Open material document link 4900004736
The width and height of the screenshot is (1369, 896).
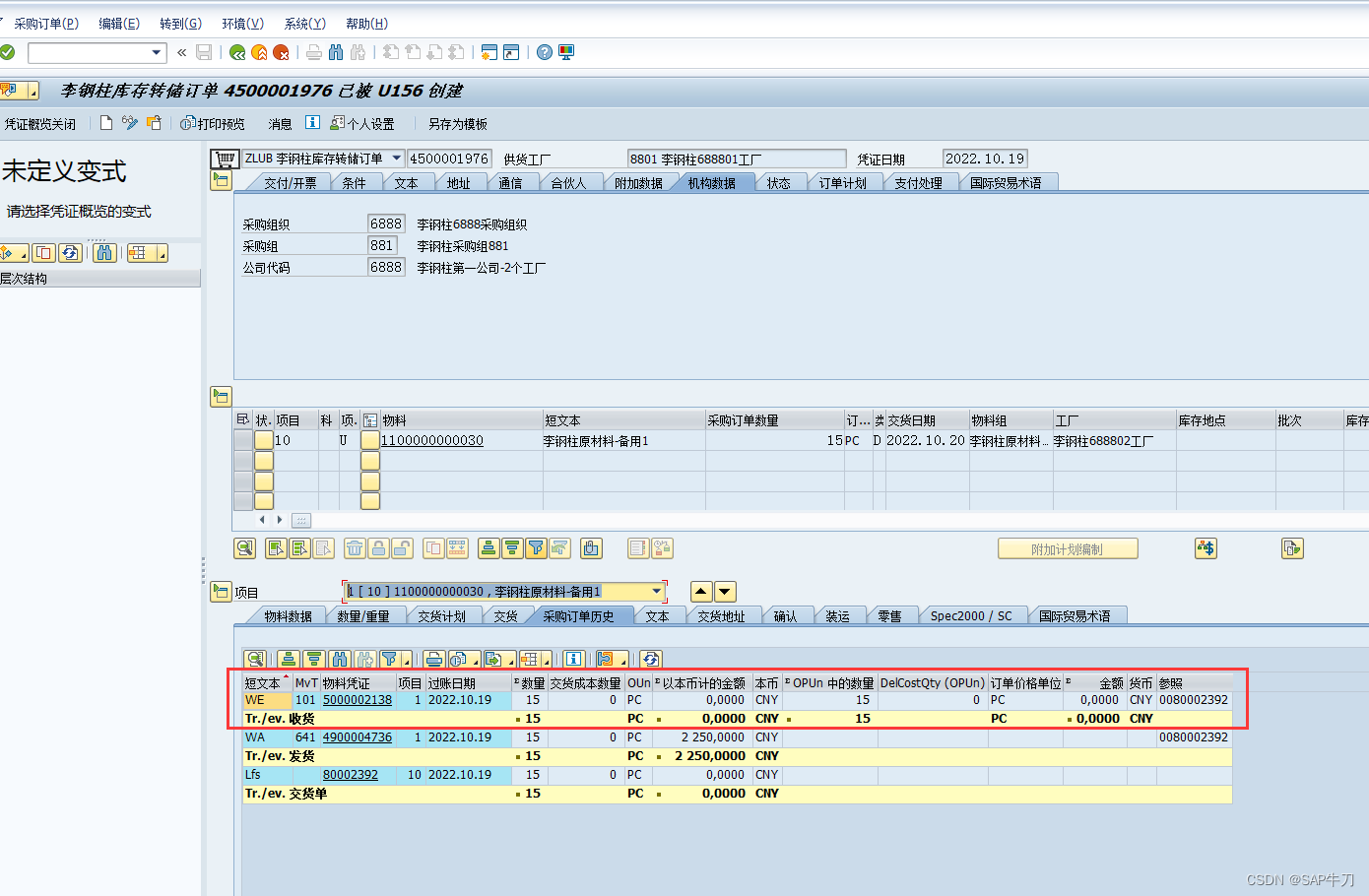358,737
